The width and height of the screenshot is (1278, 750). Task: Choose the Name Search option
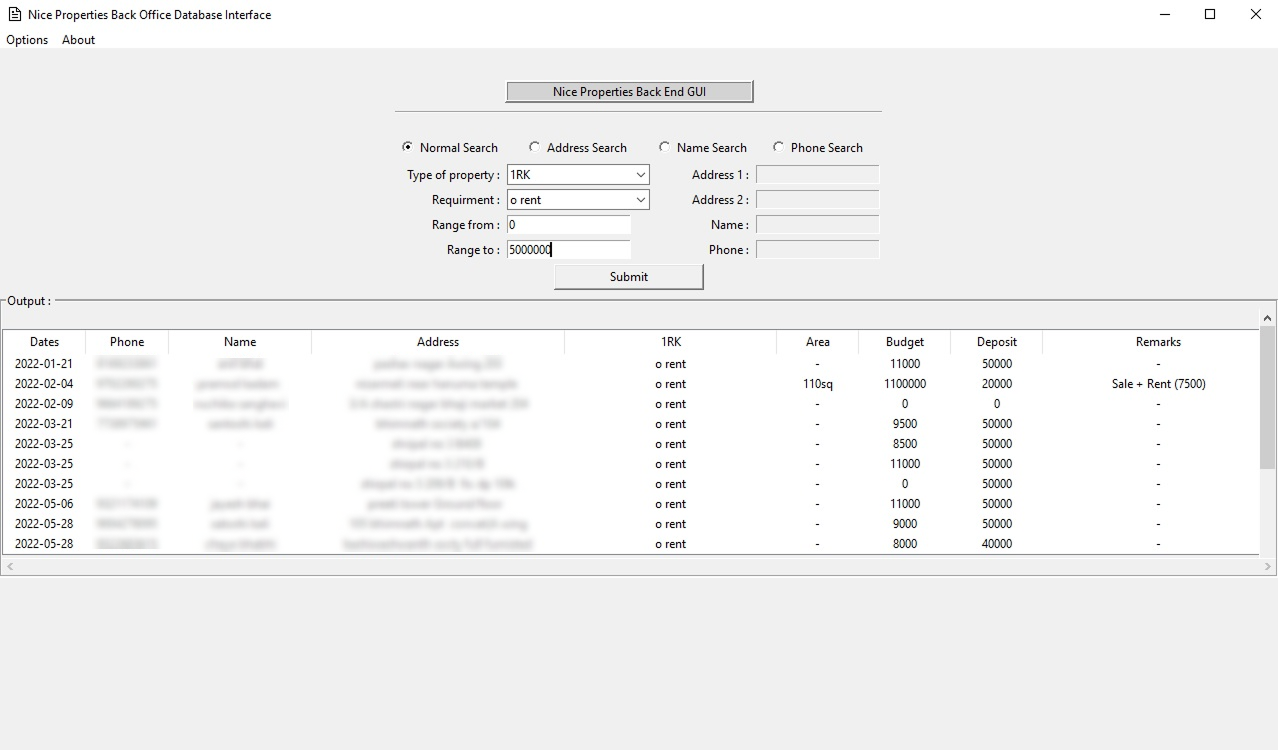(x=665, y=147)
